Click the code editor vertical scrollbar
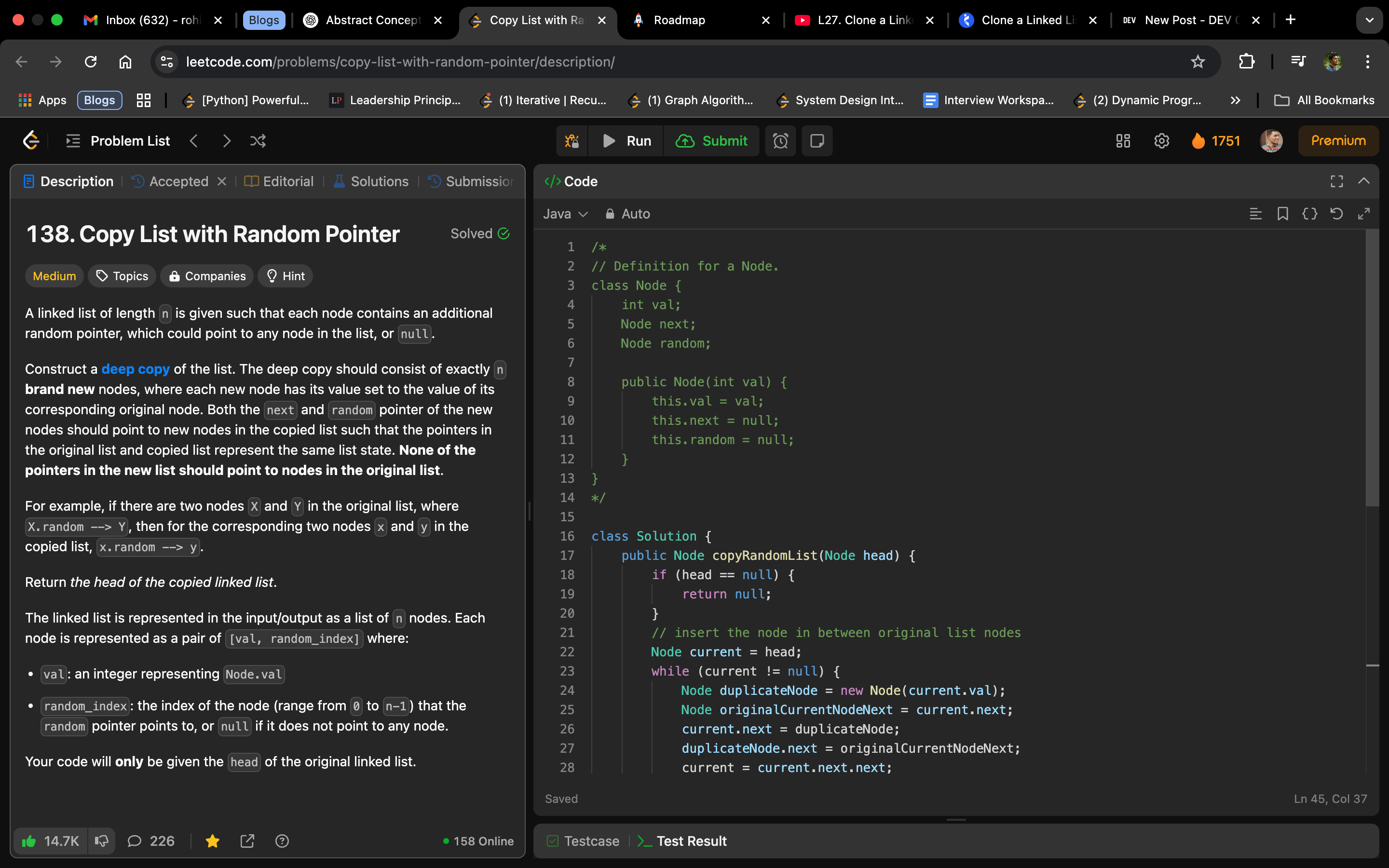1389x868 pixels. [1372, 367]
